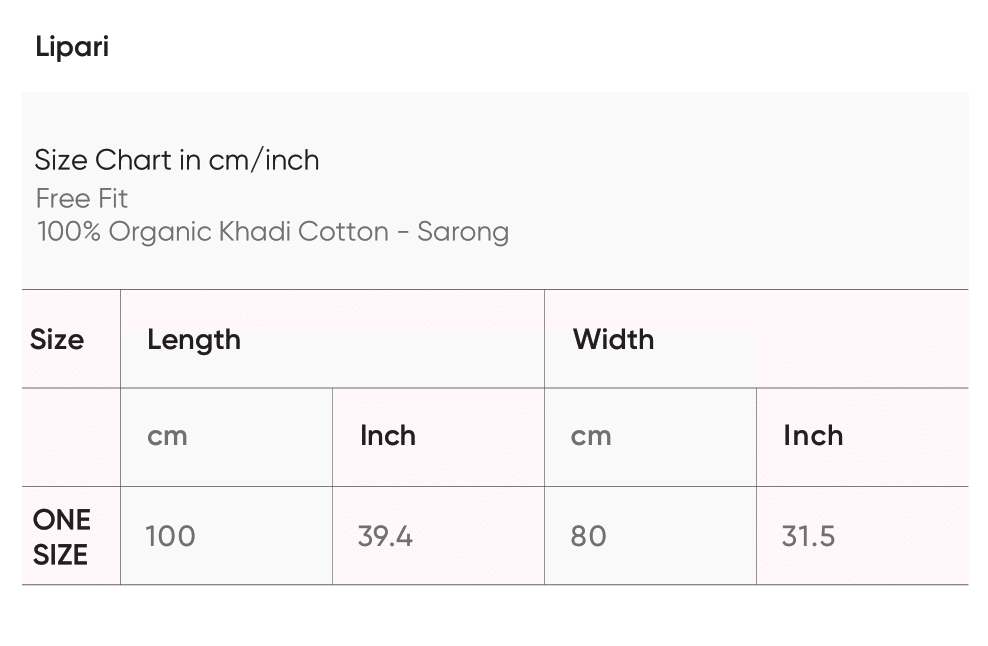Select the Width column header
The image size is (988, 646).
[x=613, y=339]
